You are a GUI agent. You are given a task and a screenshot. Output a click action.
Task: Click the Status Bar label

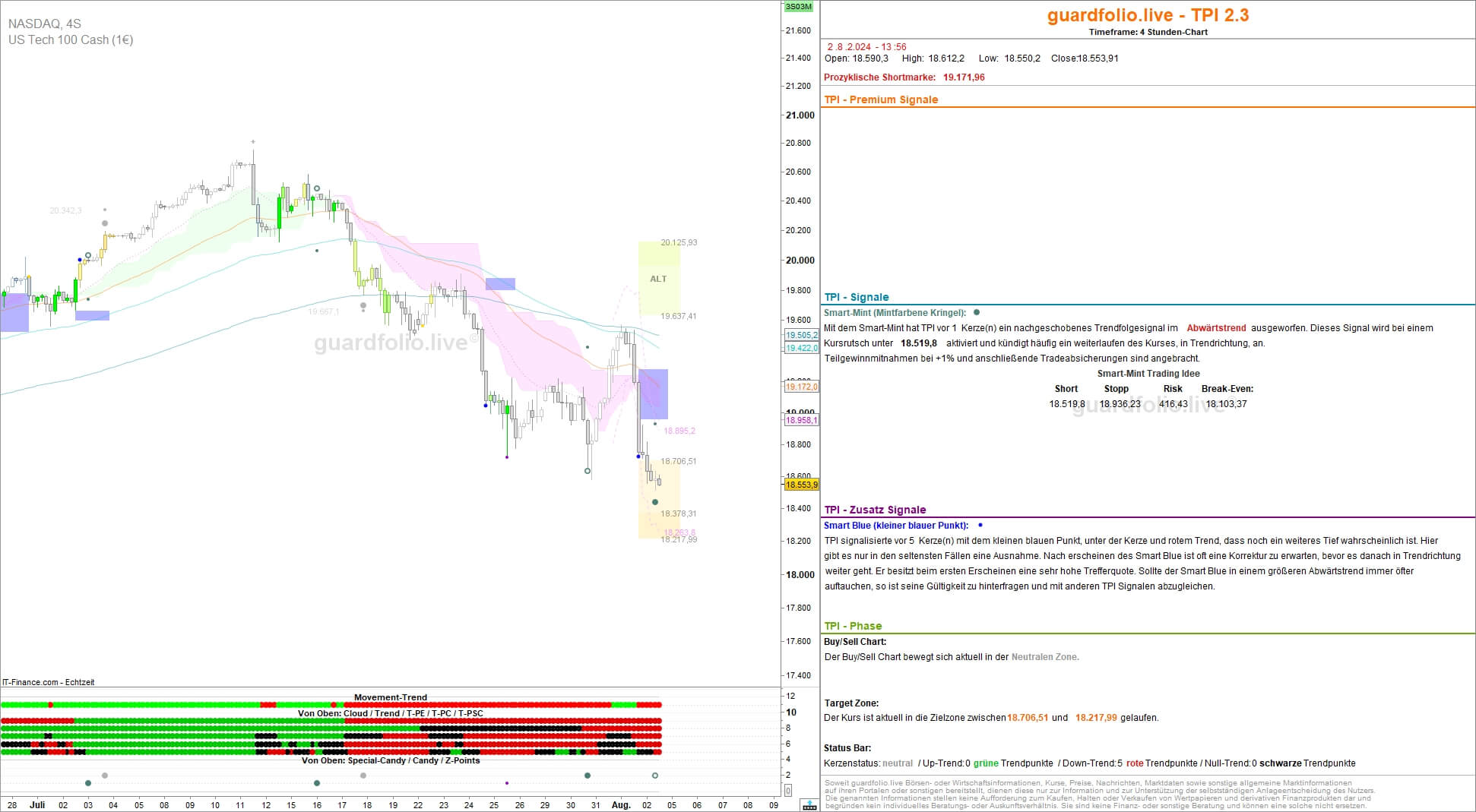(847, 748)
